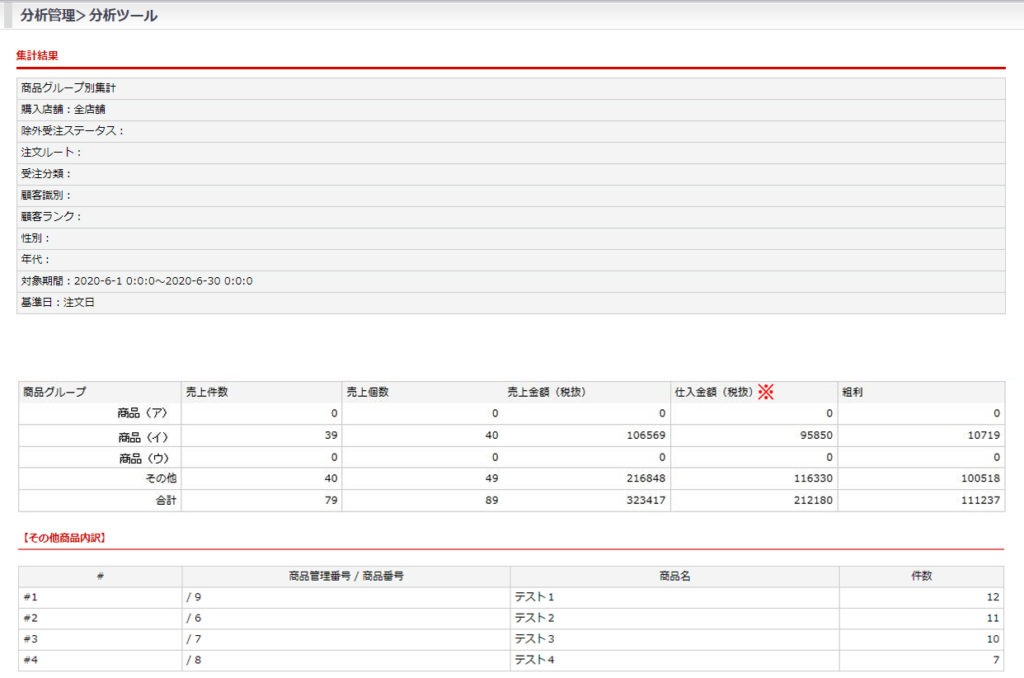Click the total 売上個数 value 89
Screen dimensions: 1024x678
[492, 500]
